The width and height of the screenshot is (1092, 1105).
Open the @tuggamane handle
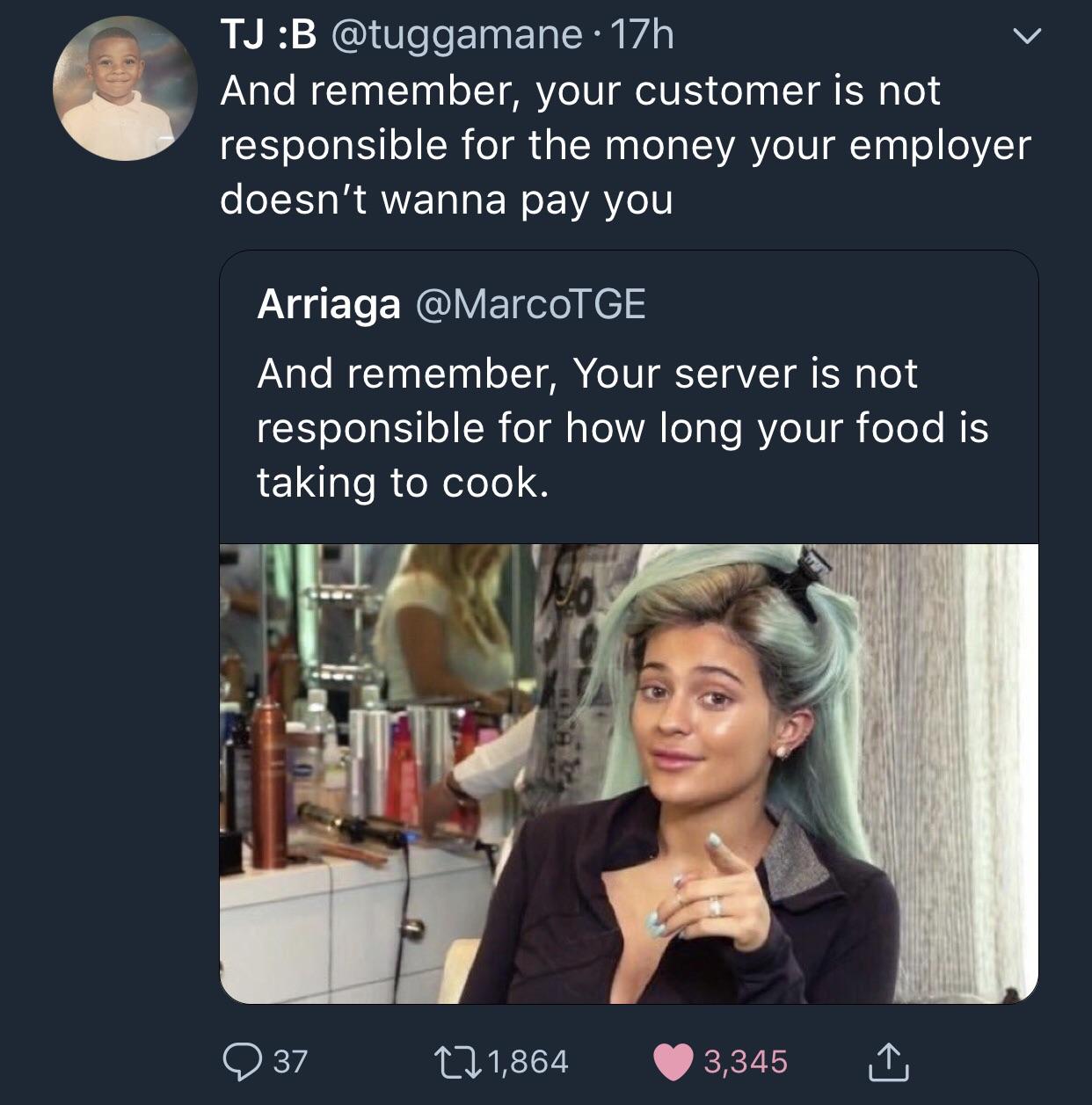tap(455, 35)
